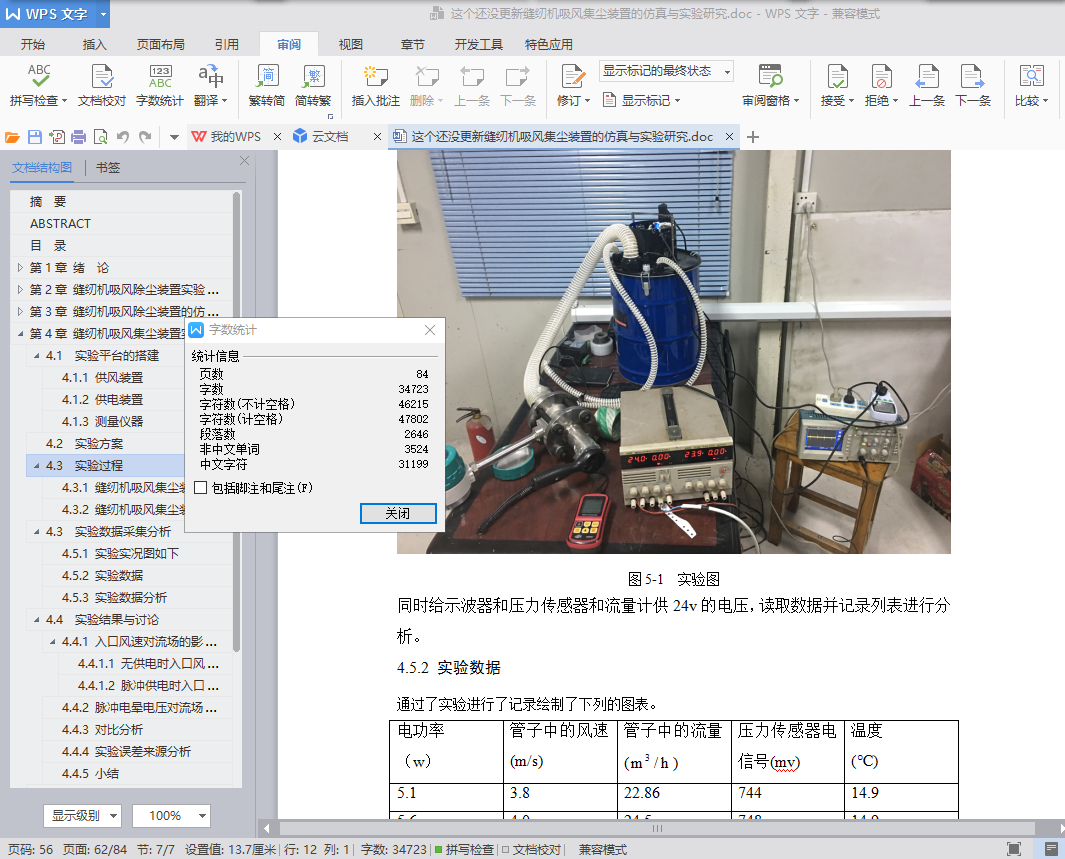
Task: Click the redo arrow icon
Action: (145, 137)
